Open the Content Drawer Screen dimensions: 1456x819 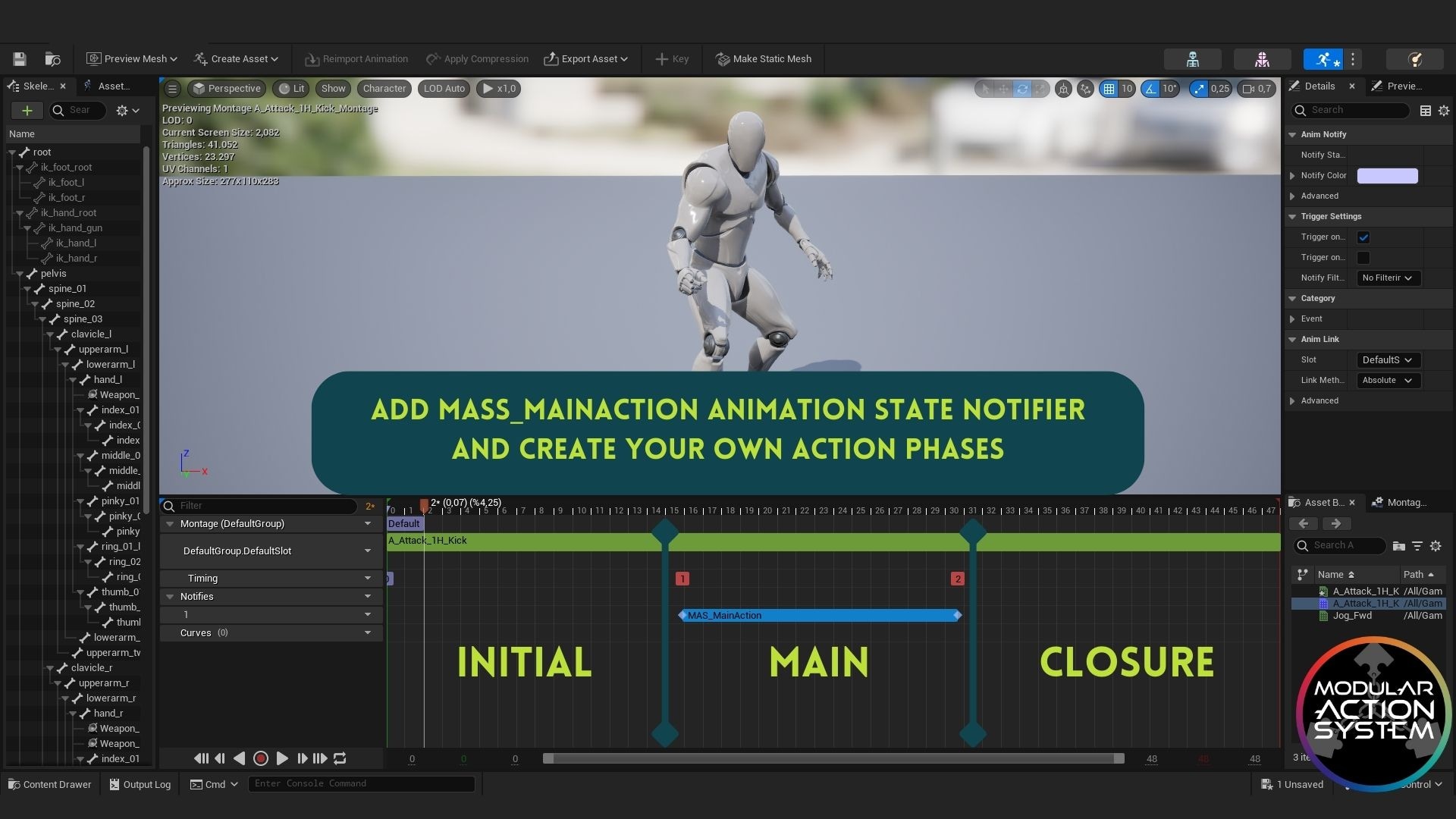tap(49, 784)
